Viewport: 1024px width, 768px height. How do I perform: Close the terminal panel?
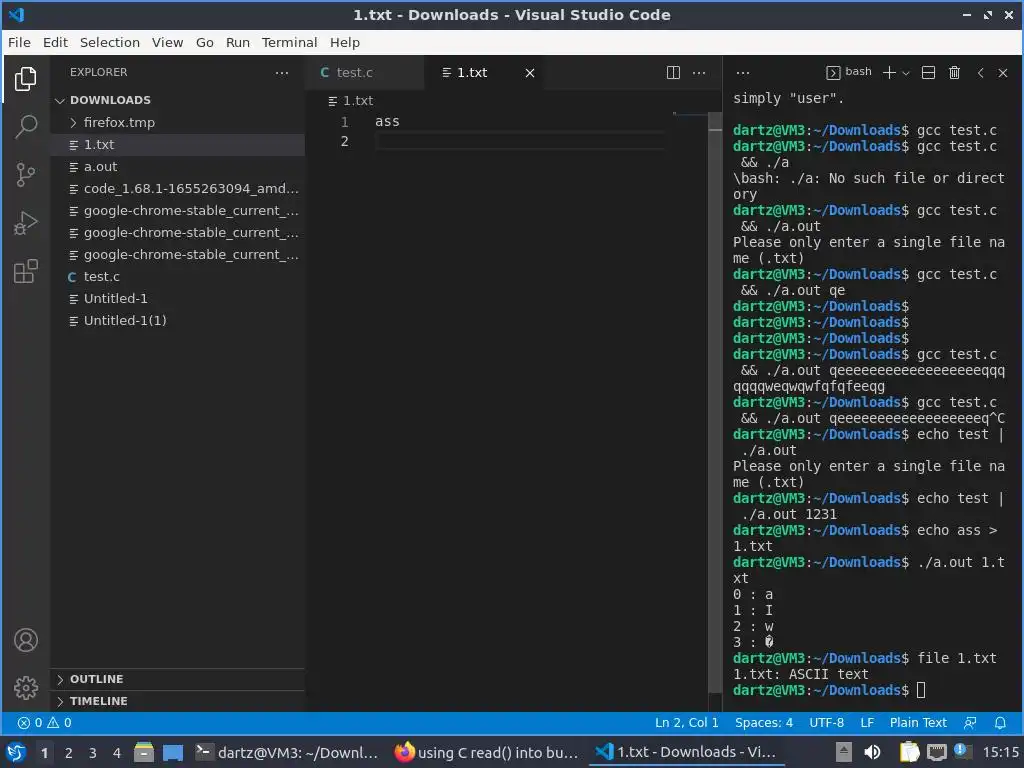1003,72
